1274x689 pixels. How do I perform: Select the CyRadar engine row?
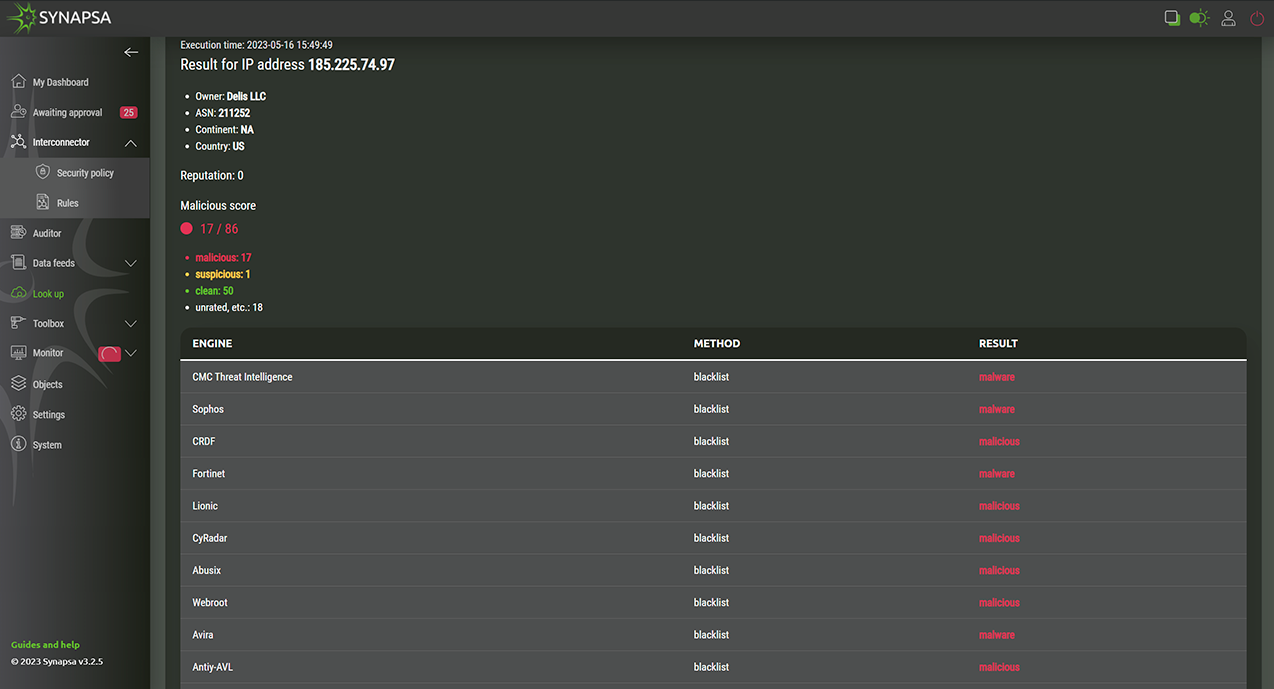[x=713, y=538]
